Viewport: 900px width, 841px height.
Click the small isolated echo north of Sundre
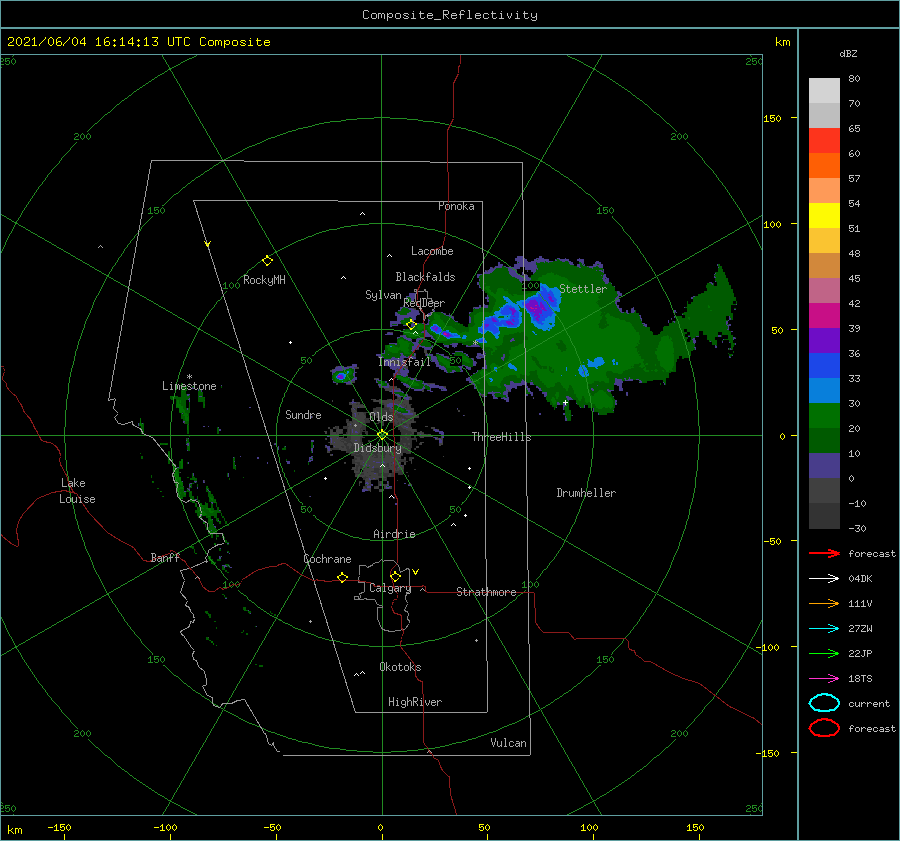click(x=343, y=375)
